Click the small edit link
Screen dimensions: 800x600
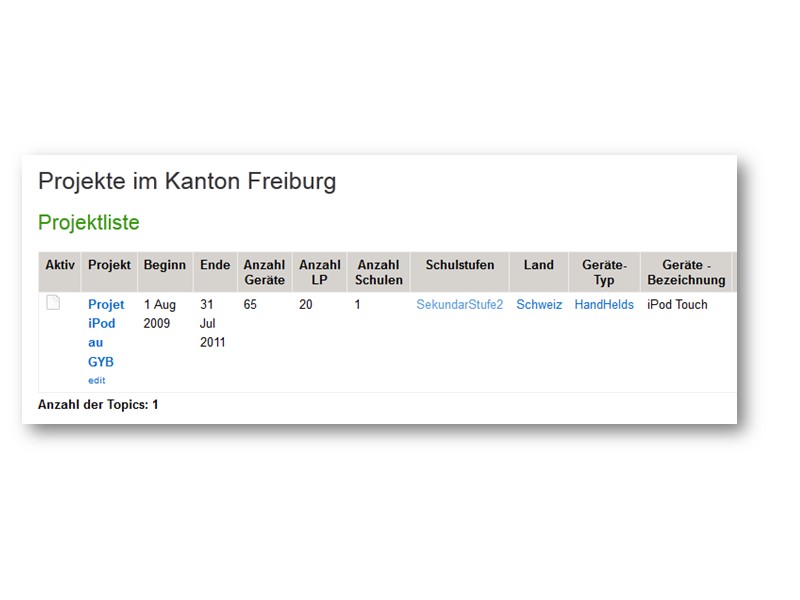tap(96, 380)
